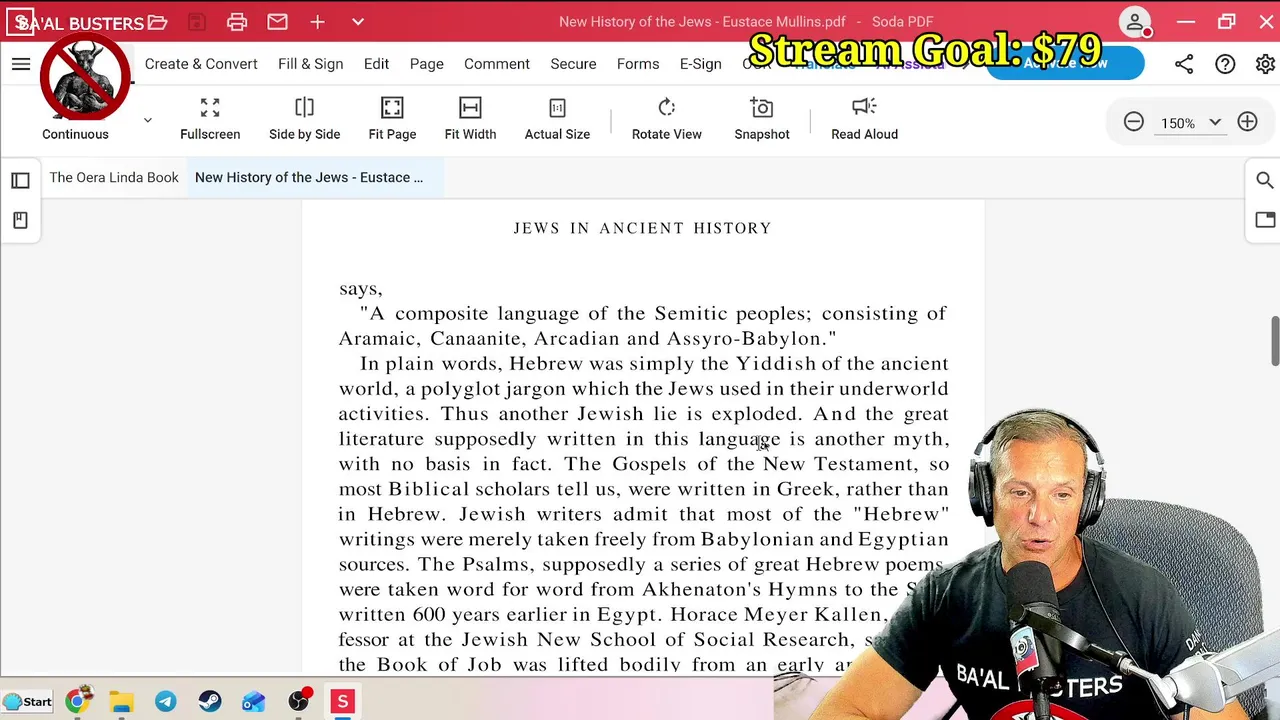Print the document with printer icon
This screenshot has height=720, width=1280.
[237, 22]
